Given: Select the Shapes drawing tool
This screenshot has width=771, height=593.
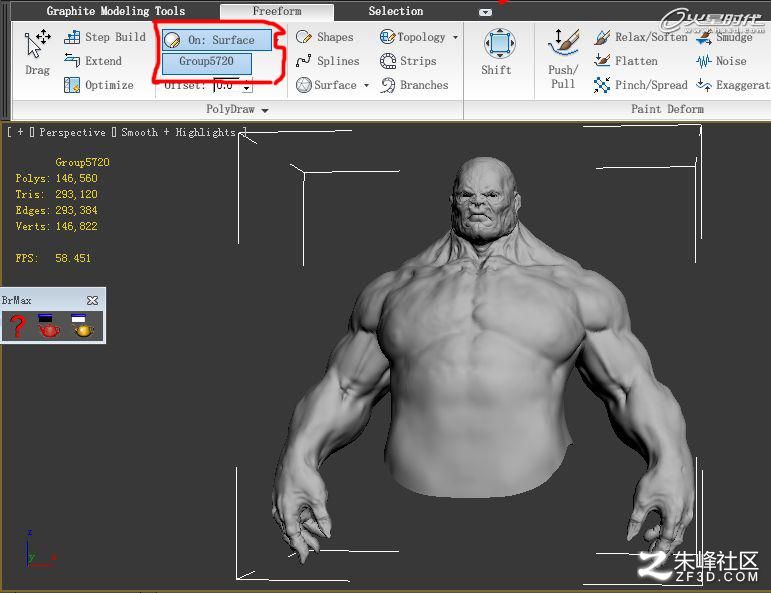Looking at the screenshot, I should pyautogui.click(x=325, y=37).
